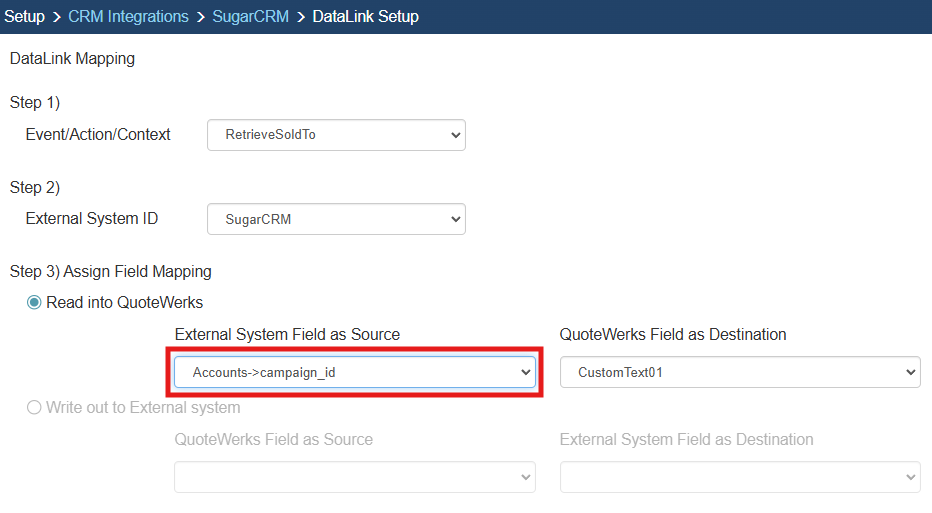Image resolution: width=932 pixels, height=513 pixels.
Task: Open the Accounts->campaign_id source field dropdown
Action: pyautogui.click(x=354, y=373)
